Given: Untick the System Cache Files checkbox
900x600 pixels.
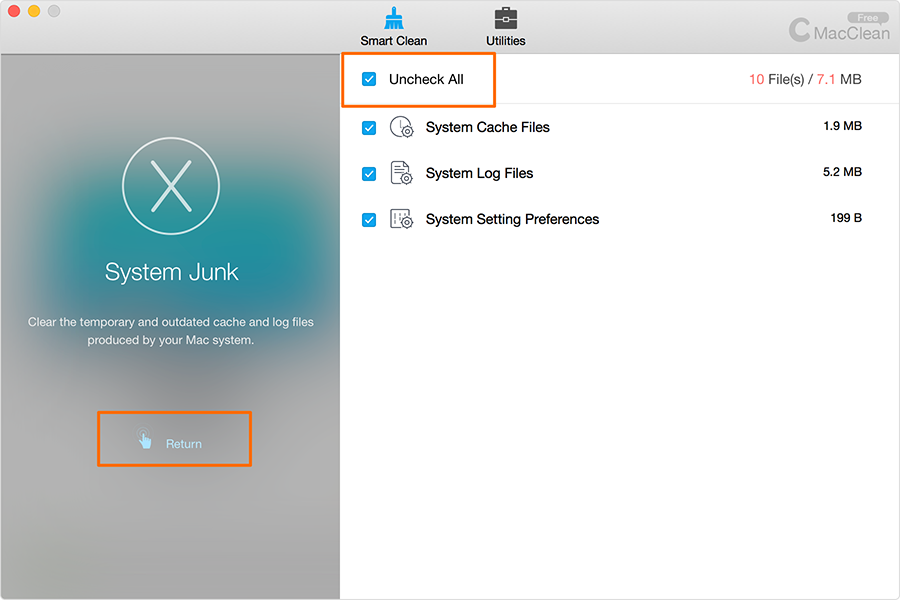Looking at the screenshot, I should [369, 127].
